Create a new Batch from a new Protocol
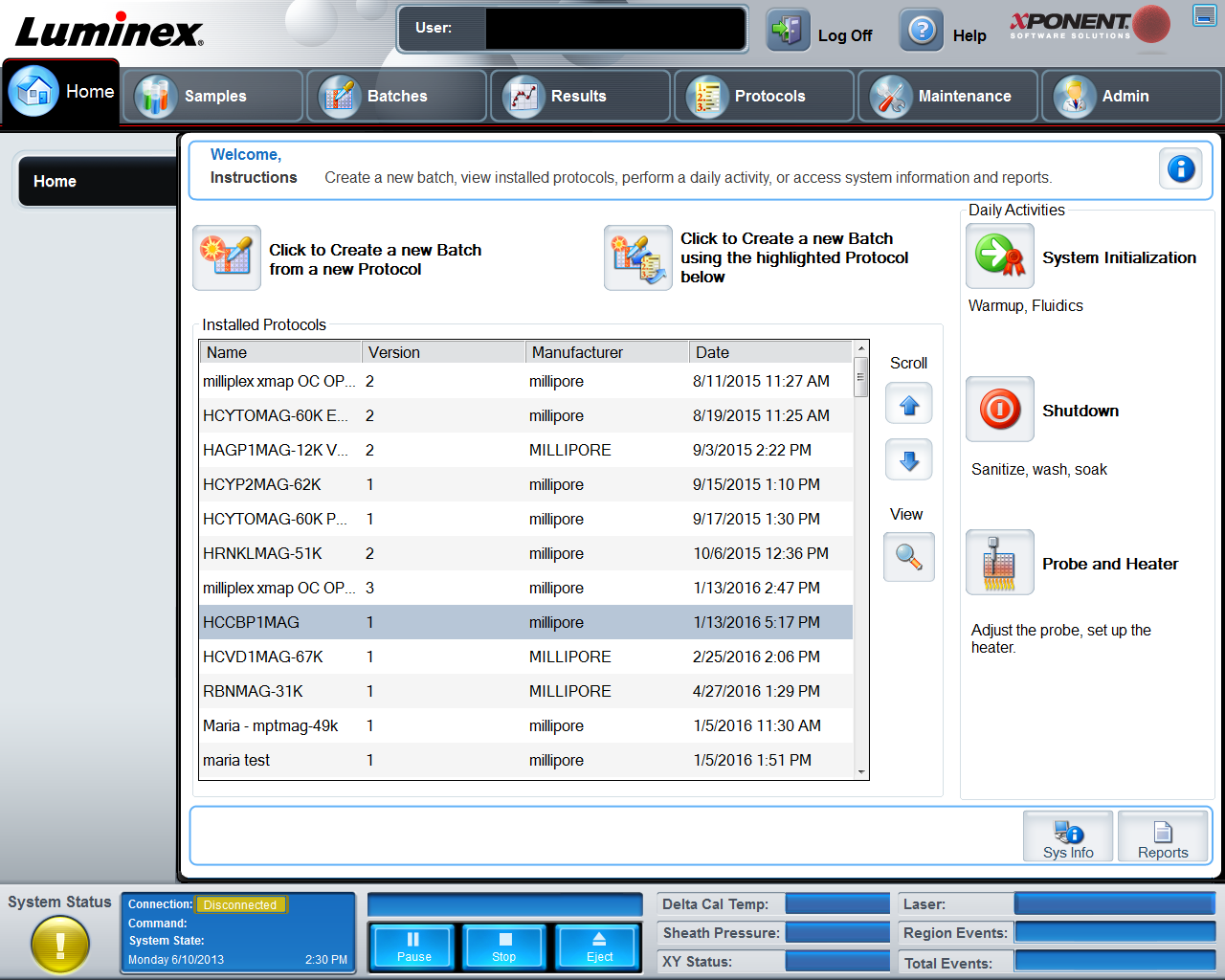 226,256
